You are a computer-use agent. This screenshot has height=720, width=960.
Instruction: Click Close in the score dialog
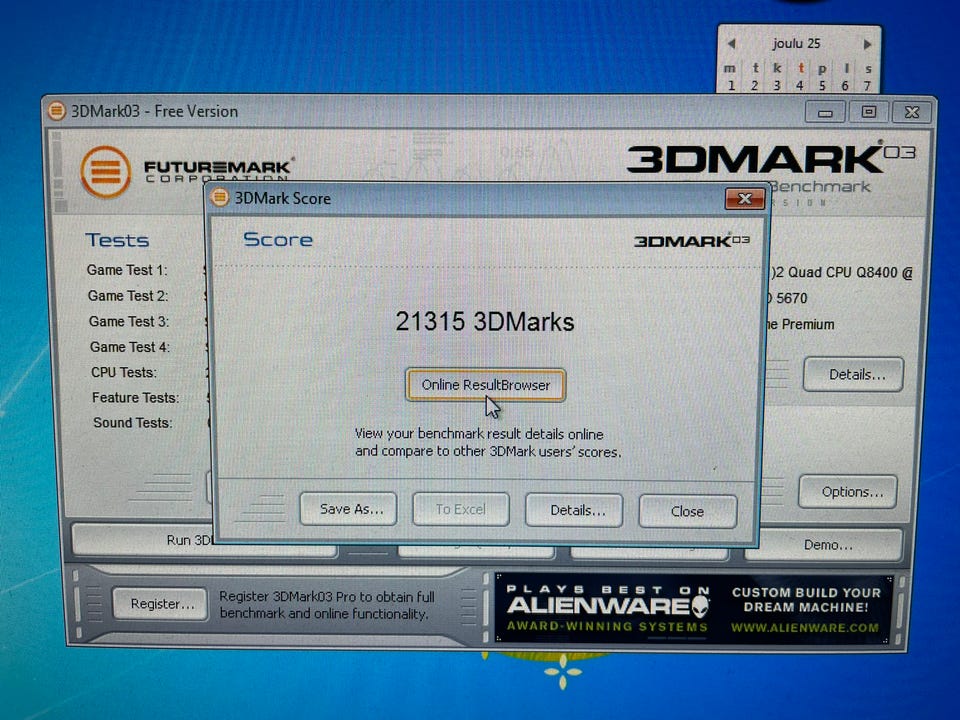click(x=688, y=511)
